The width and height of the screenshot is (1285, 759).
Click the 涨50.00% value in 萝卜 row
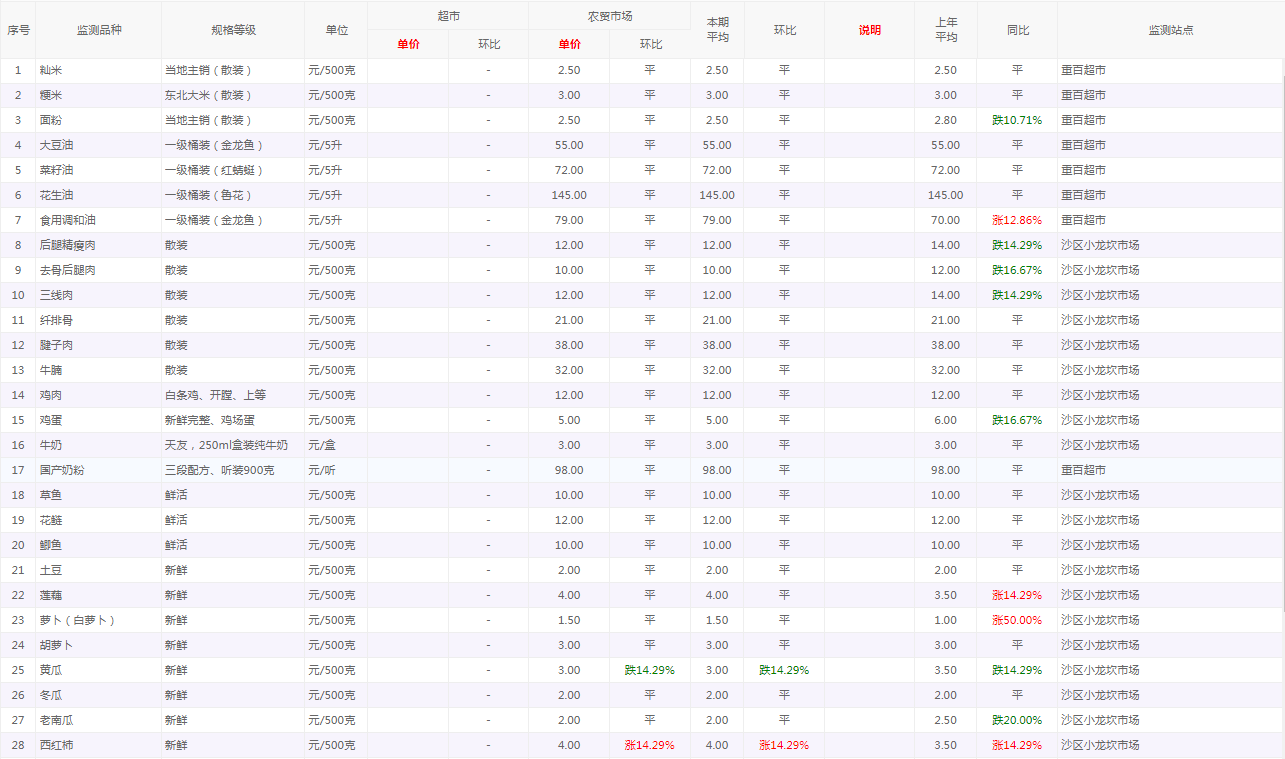click(1017, 620)
